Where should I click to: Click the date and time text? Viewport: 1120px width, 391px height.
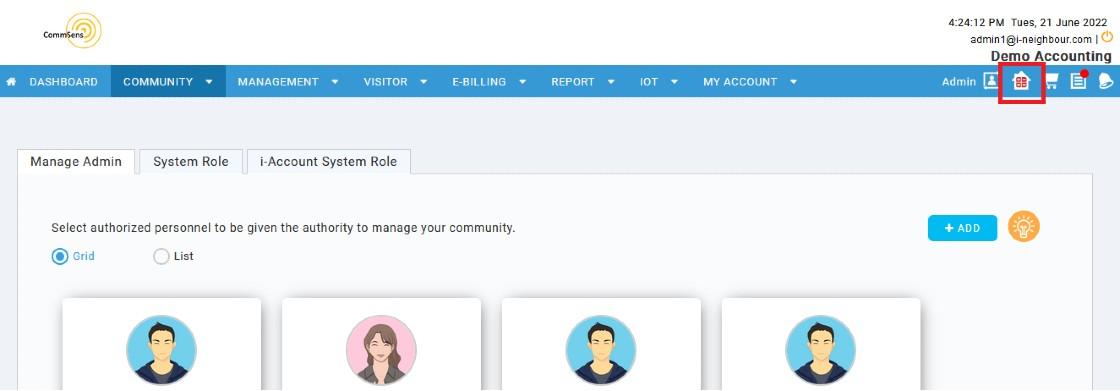pos(1028,22)
